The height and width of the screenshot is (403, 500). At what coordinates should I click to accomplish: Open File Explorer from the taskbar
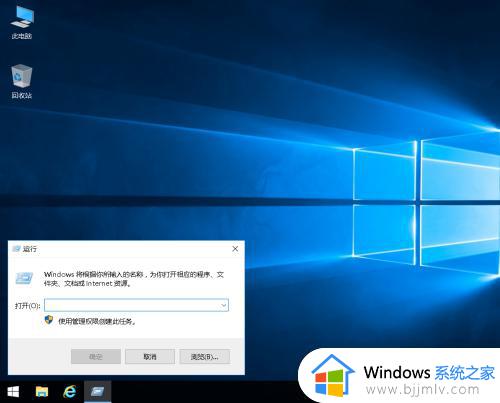click(x=42, y=392)
